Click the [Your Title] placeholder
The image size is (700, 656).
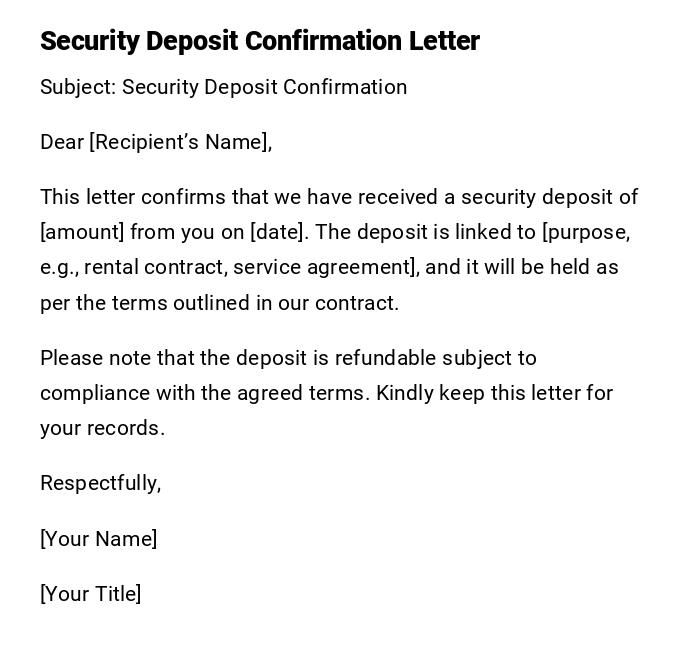click(90, 594)
